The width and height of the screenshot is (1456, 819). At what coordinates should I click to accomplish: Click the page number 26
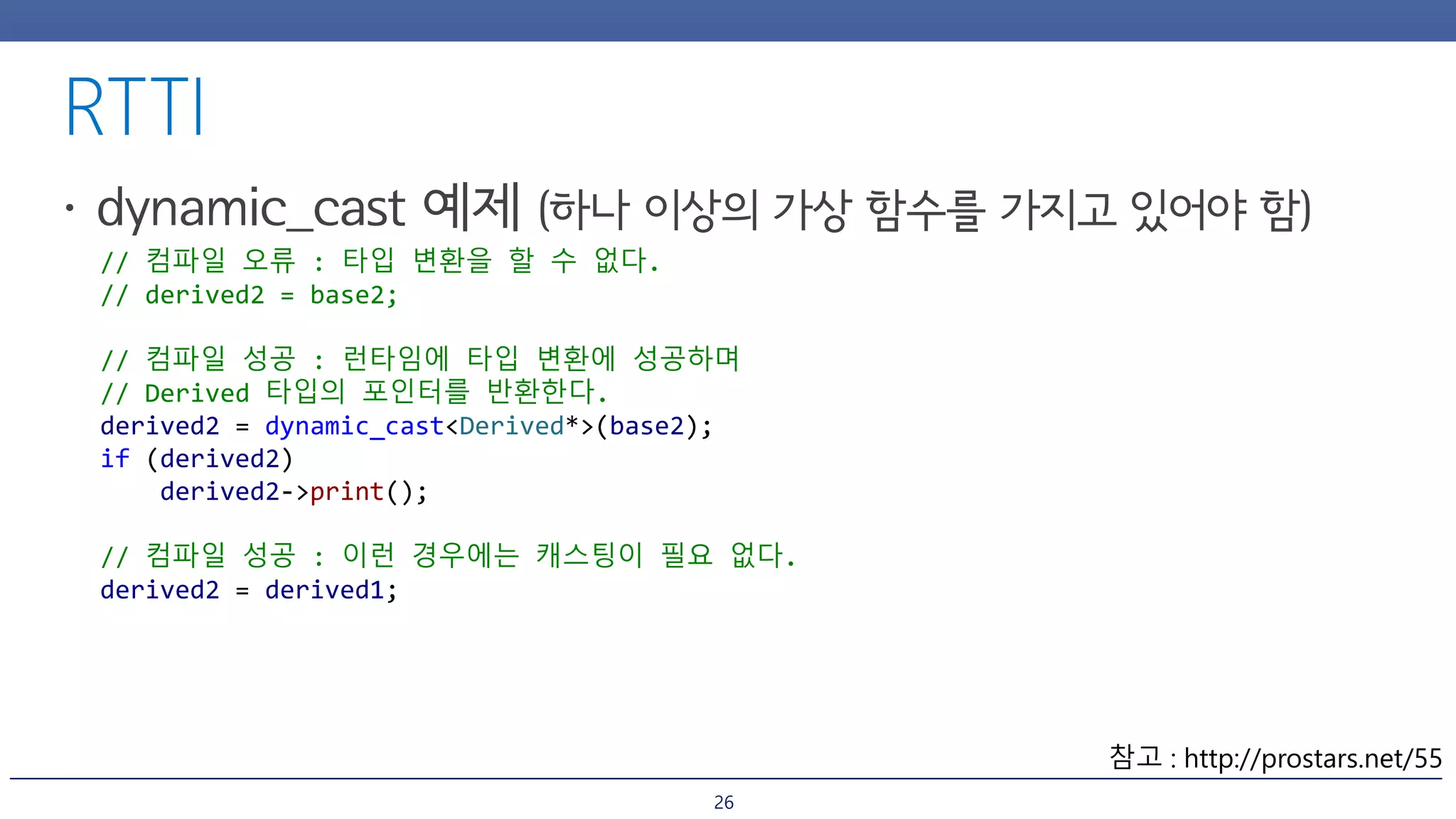(724, 803)
